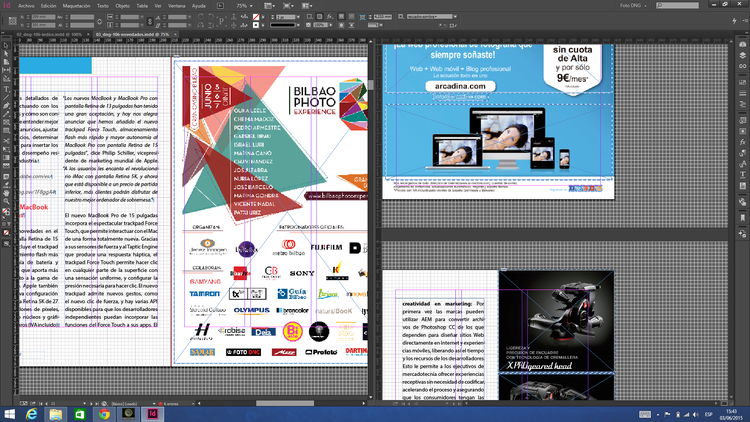Select the Hand tool
This screenshot has width=750, height=422.
tap(6, 193)
